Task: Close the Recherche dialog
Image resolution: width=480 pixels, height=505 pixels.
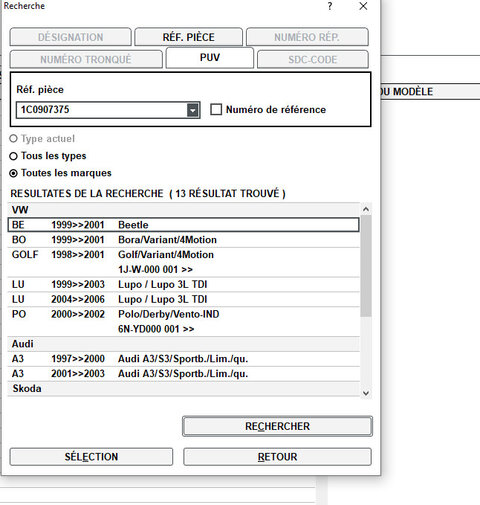Action: [363, 6]
